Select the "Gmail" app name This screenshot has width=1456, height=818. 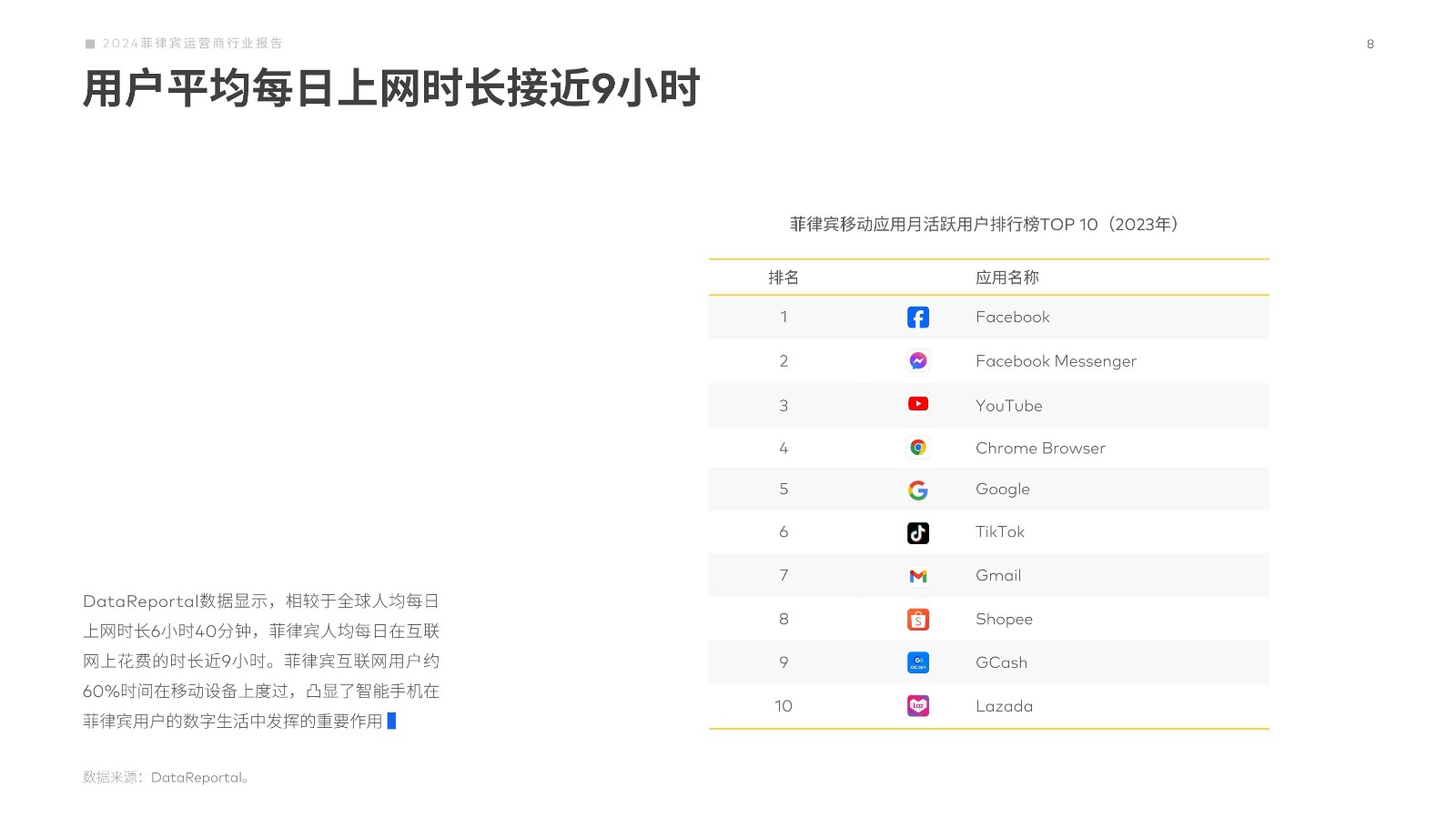click(x=998, y=575)
